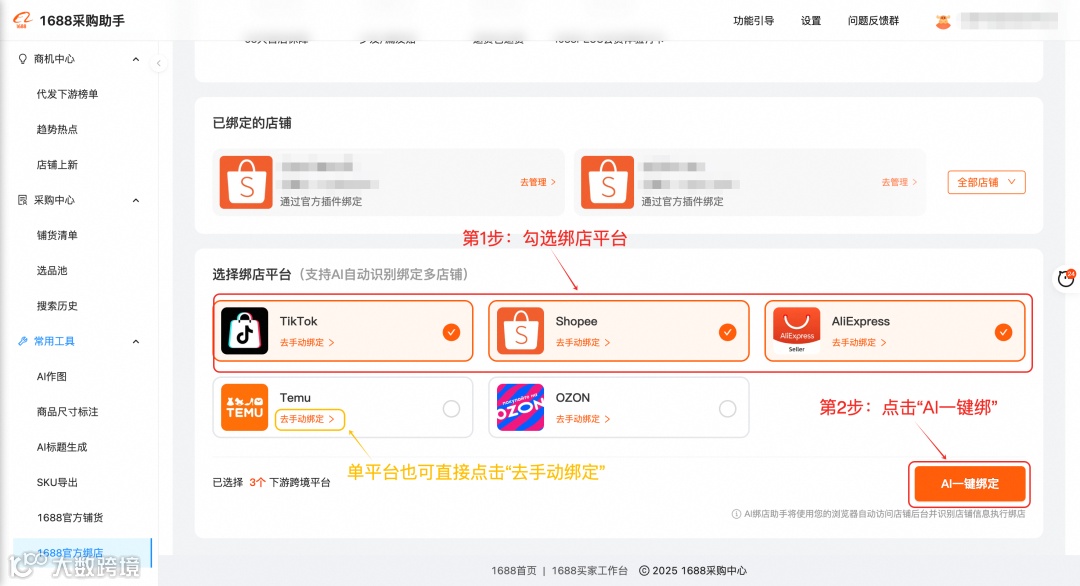This screenshot has height=586, width=1080.
Task: Click 去手动绑定 under OZON
Action: point(583,419)
